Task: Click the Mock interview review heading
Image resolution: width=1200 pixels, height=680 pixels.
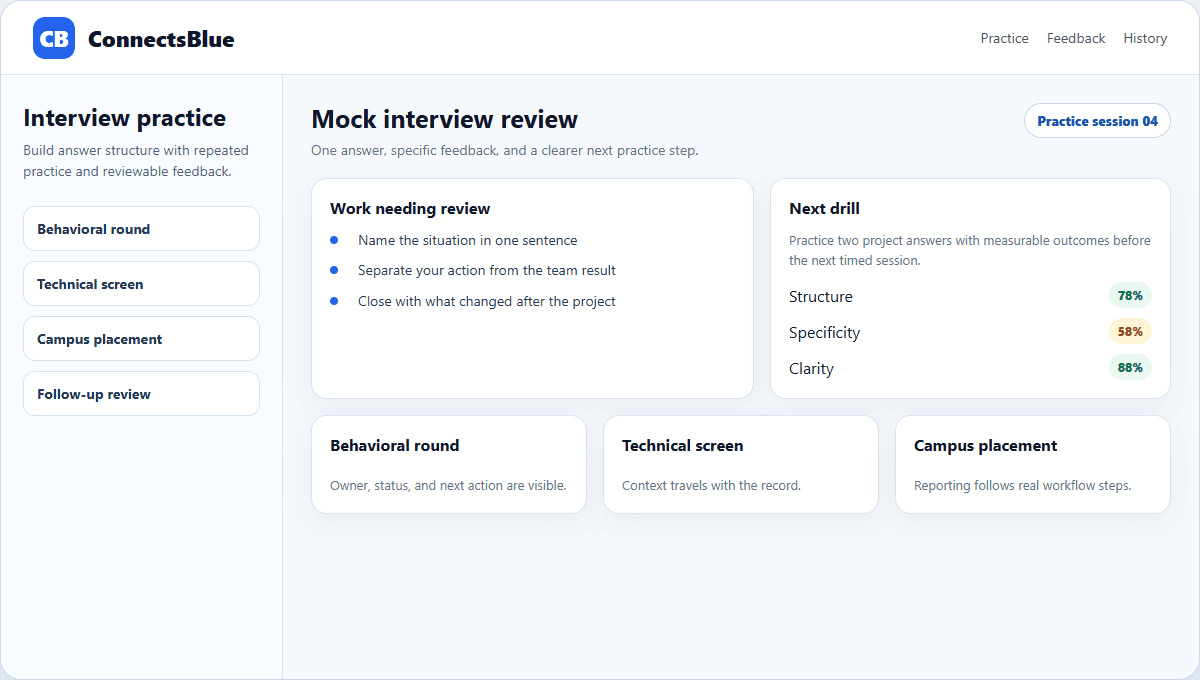Action: coord(445,119)
